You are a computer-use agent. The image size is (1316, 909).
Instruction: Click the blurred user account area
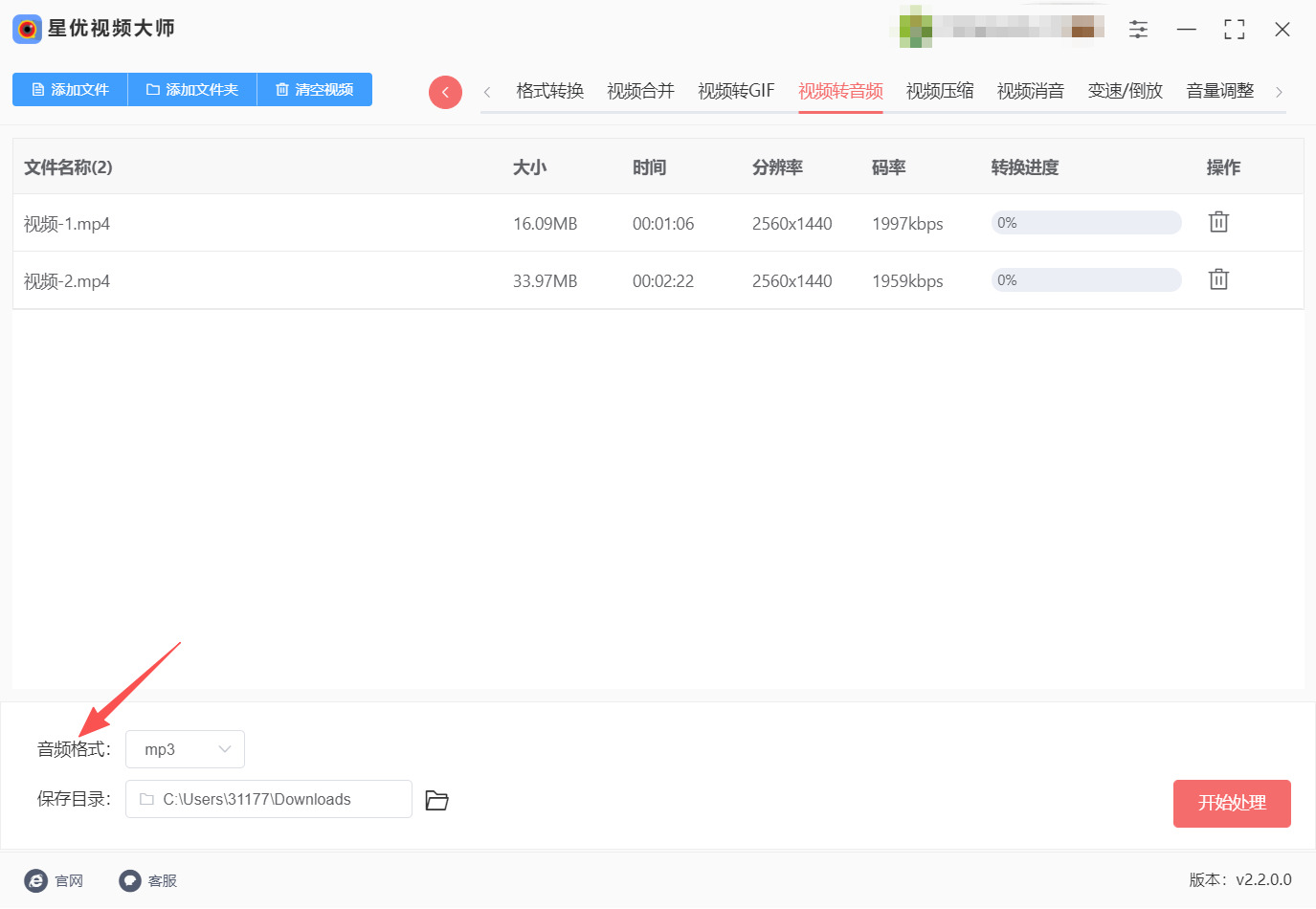tap(1002, 27)
